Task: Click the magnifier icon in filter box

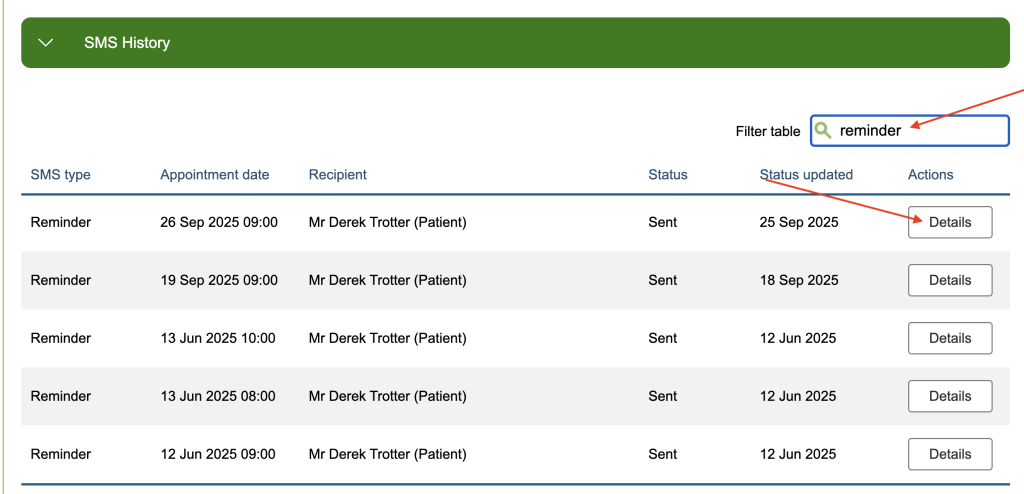Action: [x=823, y=130]
